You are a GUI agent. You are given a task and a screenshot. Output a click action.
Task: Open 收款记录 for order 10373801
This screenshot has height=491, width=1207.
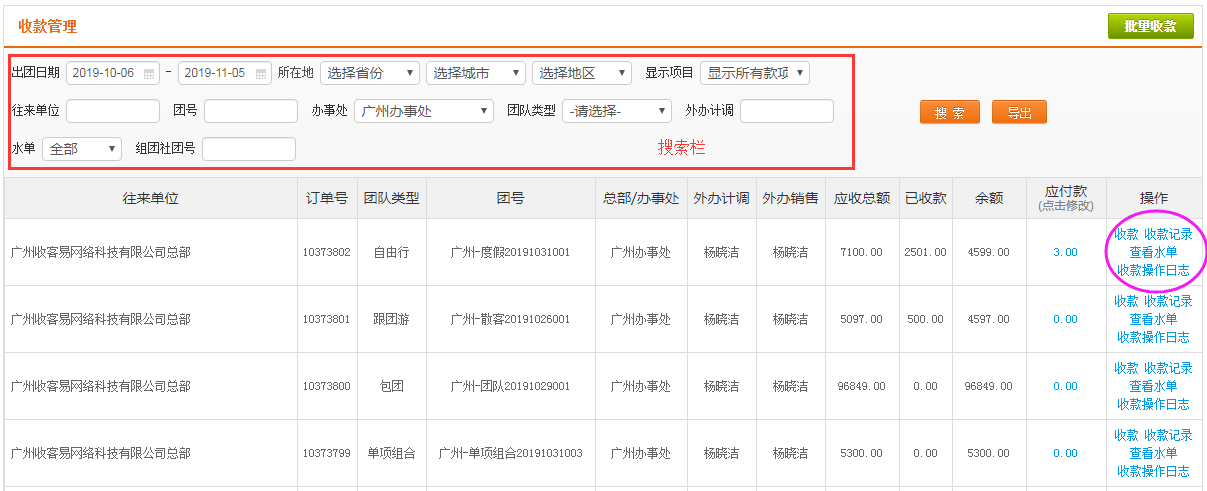point(1168,301)
